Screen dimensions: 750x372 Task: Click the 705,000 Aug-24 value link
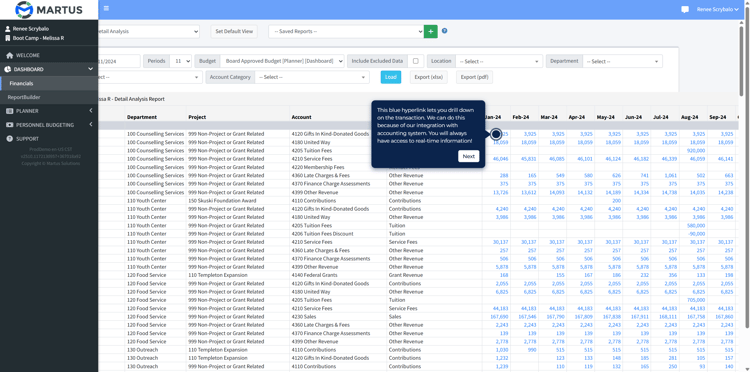tap(696, 300)
